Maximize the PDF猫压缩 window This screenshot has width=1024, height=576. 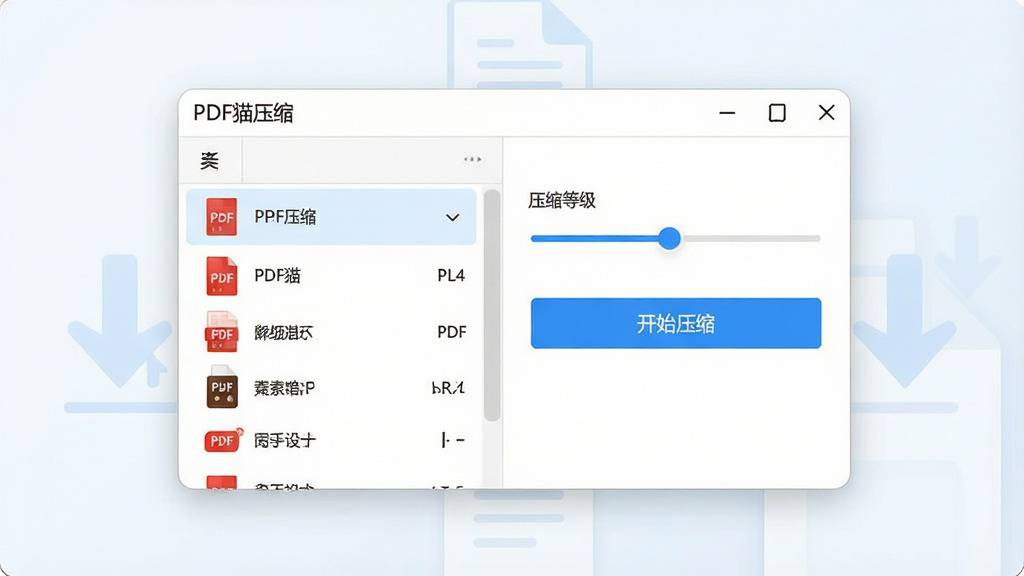point(777,113)
